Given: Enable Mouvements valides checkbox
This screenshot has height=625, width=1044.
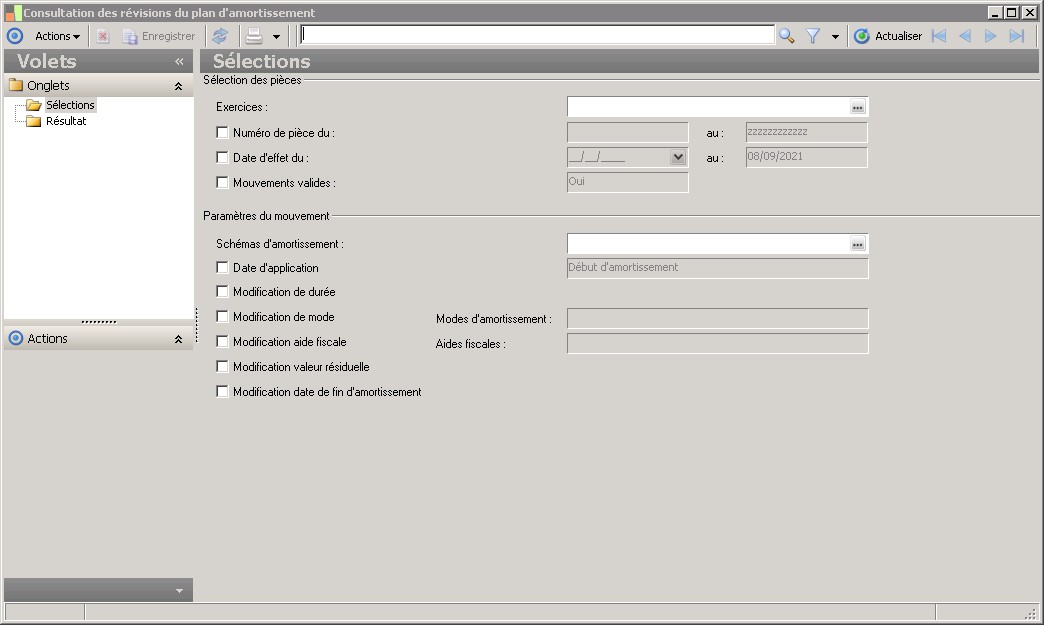Looking at the screenshot, I should pyautogui.click(x=222, y=182).
